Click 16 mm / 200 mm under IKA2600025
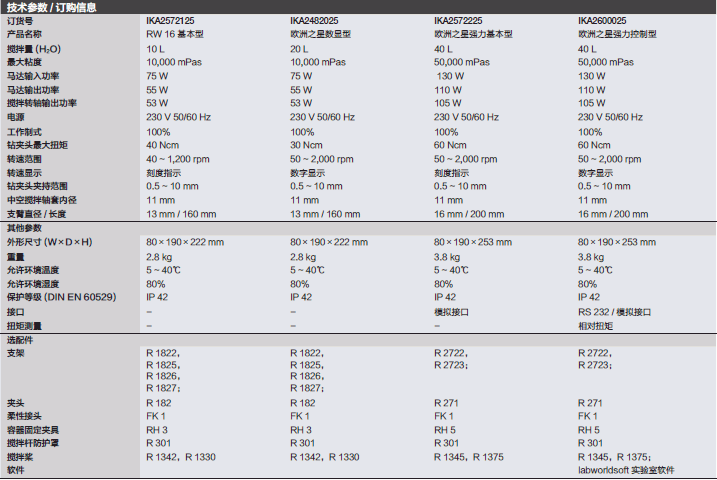 coord(613,214)
